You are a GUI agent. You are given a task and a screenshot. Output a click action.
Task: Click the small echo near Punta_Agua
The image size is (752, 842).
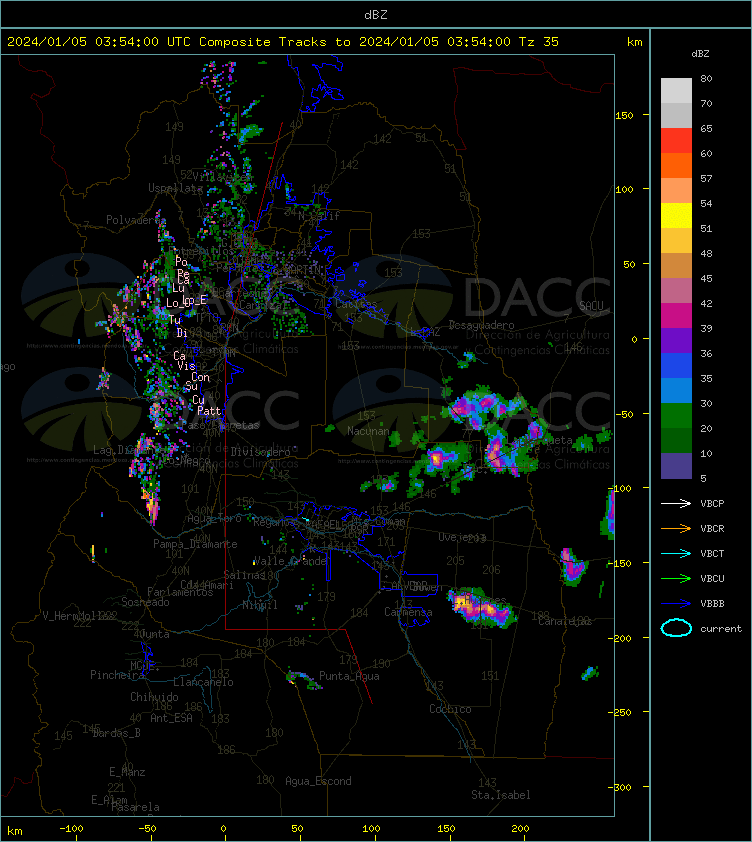[x=303, y=679]
